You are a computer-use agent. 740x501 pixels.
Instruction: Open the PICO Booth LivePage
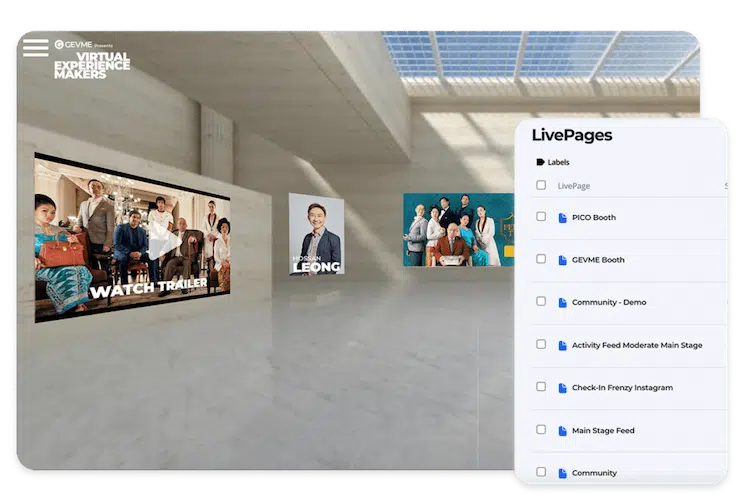click(594, 217)
